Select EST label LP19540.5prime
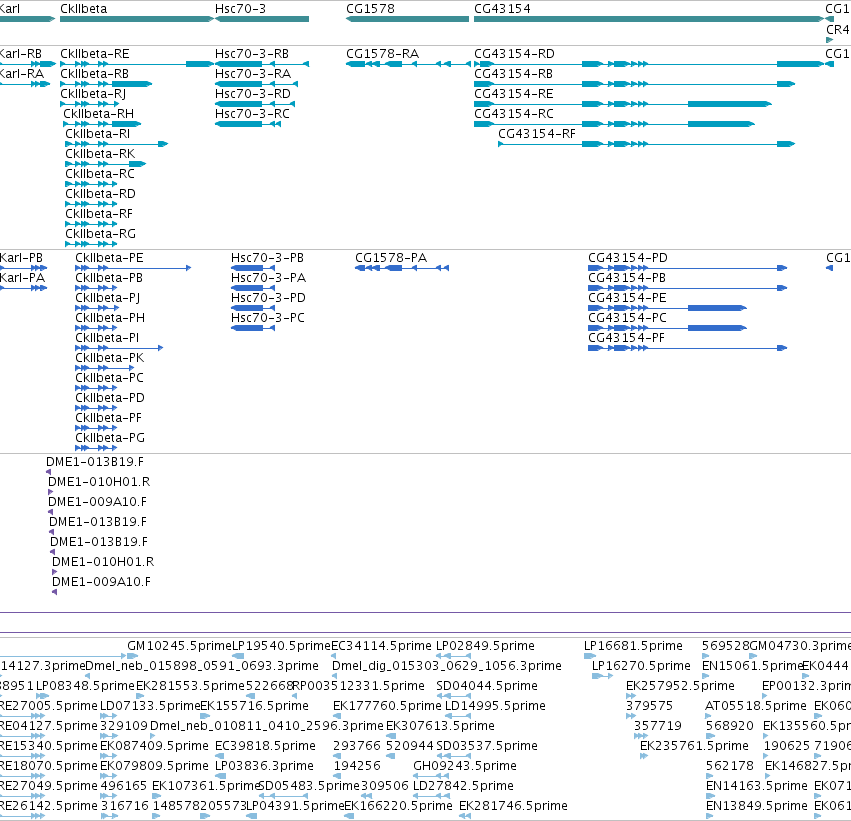Image resolution: width=851 pixels, height=821 pixels. [281, 646]
